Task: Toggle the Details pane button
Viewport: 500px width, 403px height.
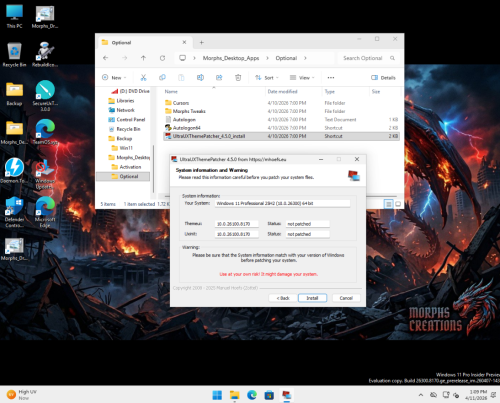Action: 383,78
